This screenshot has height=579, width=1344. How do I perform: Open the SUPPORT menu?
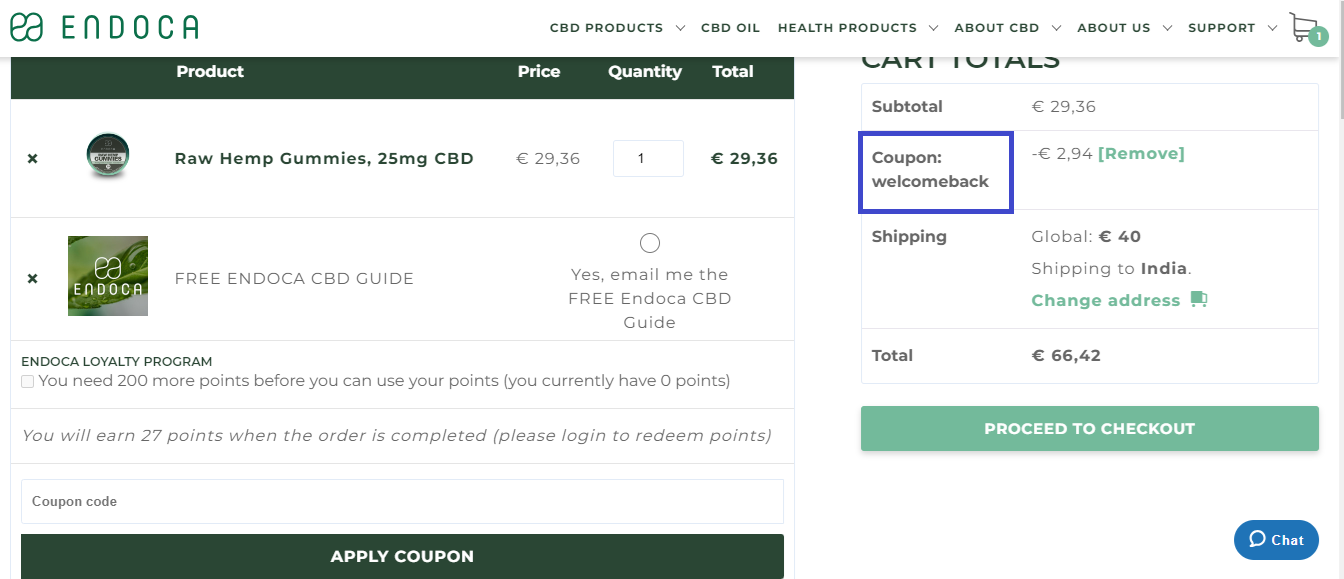[x=1224, y=27]
